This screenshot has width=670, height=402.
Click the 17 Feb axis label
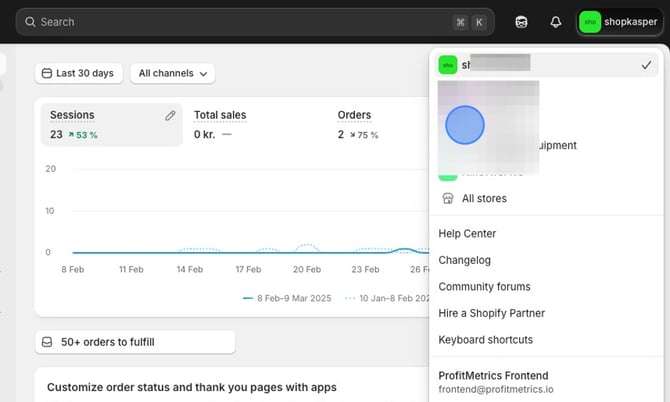pos(248,270)
